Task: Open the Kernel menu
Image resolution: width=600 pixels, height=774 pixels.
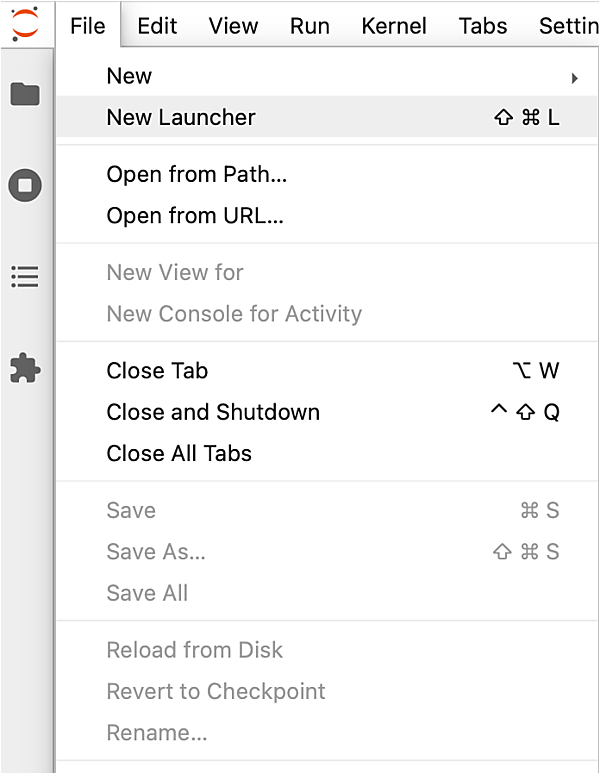Action: [394, 26]
